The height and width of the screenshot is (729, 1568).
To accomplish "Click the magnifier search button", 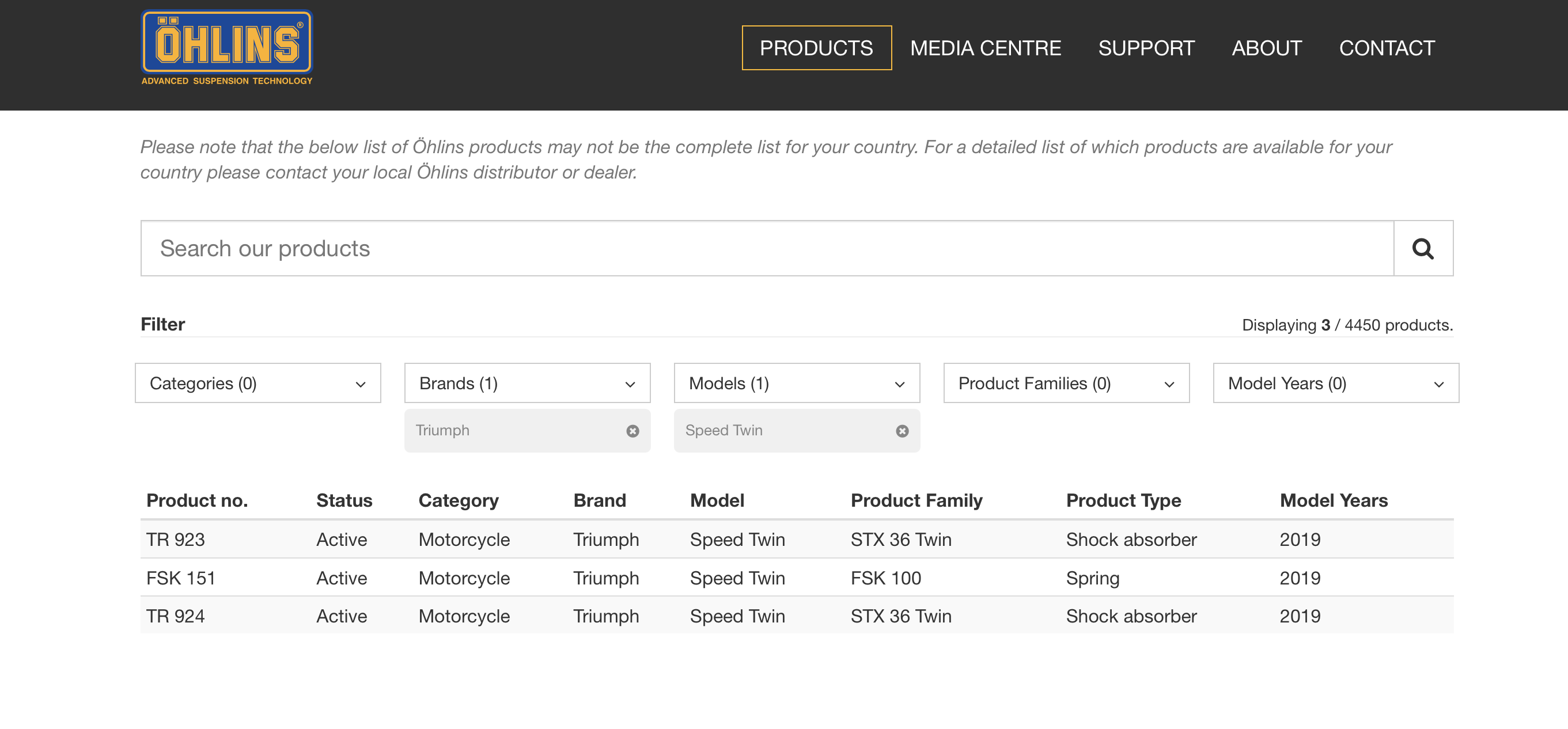I will tap(1423, 248).
